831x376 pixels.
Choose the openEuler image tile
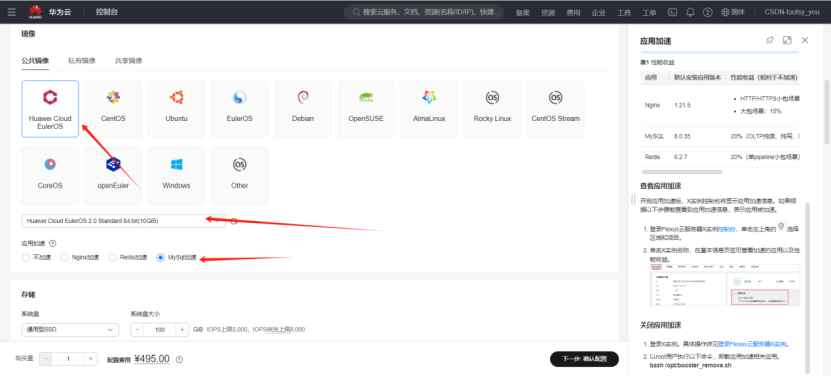click(113, 176)
